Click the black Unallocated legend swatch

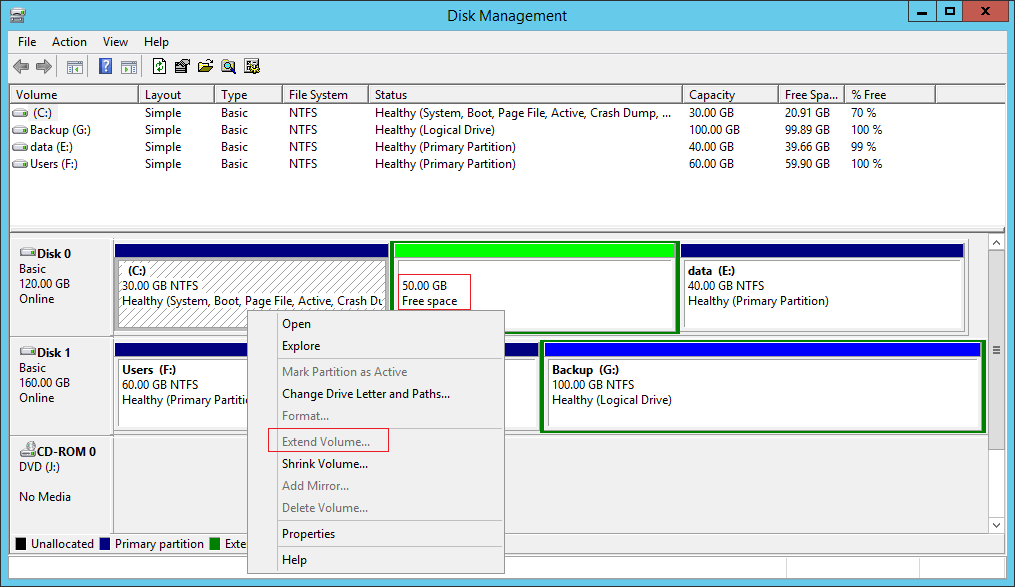[x=21, y=544]
